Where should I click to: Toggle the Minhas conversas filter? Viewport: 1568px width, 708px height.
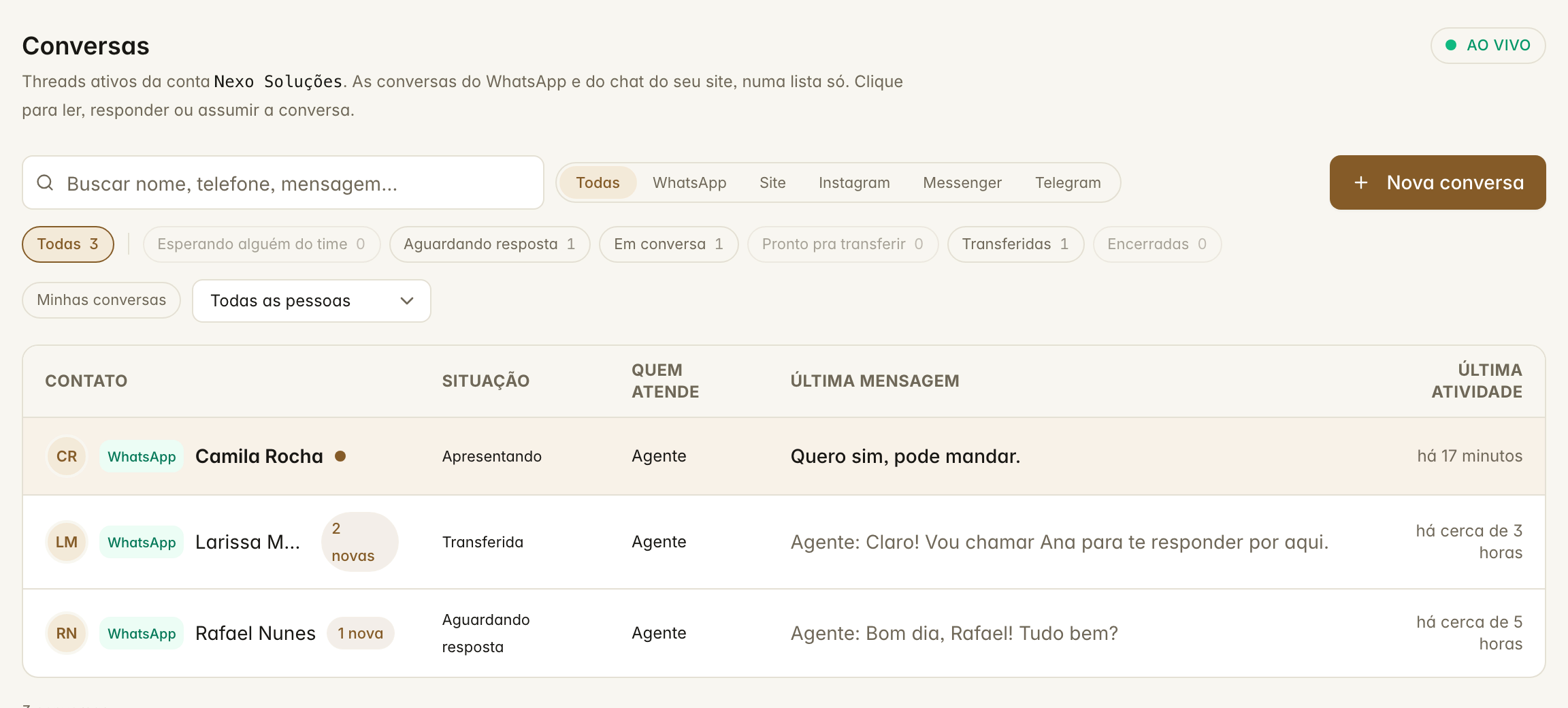101,300
